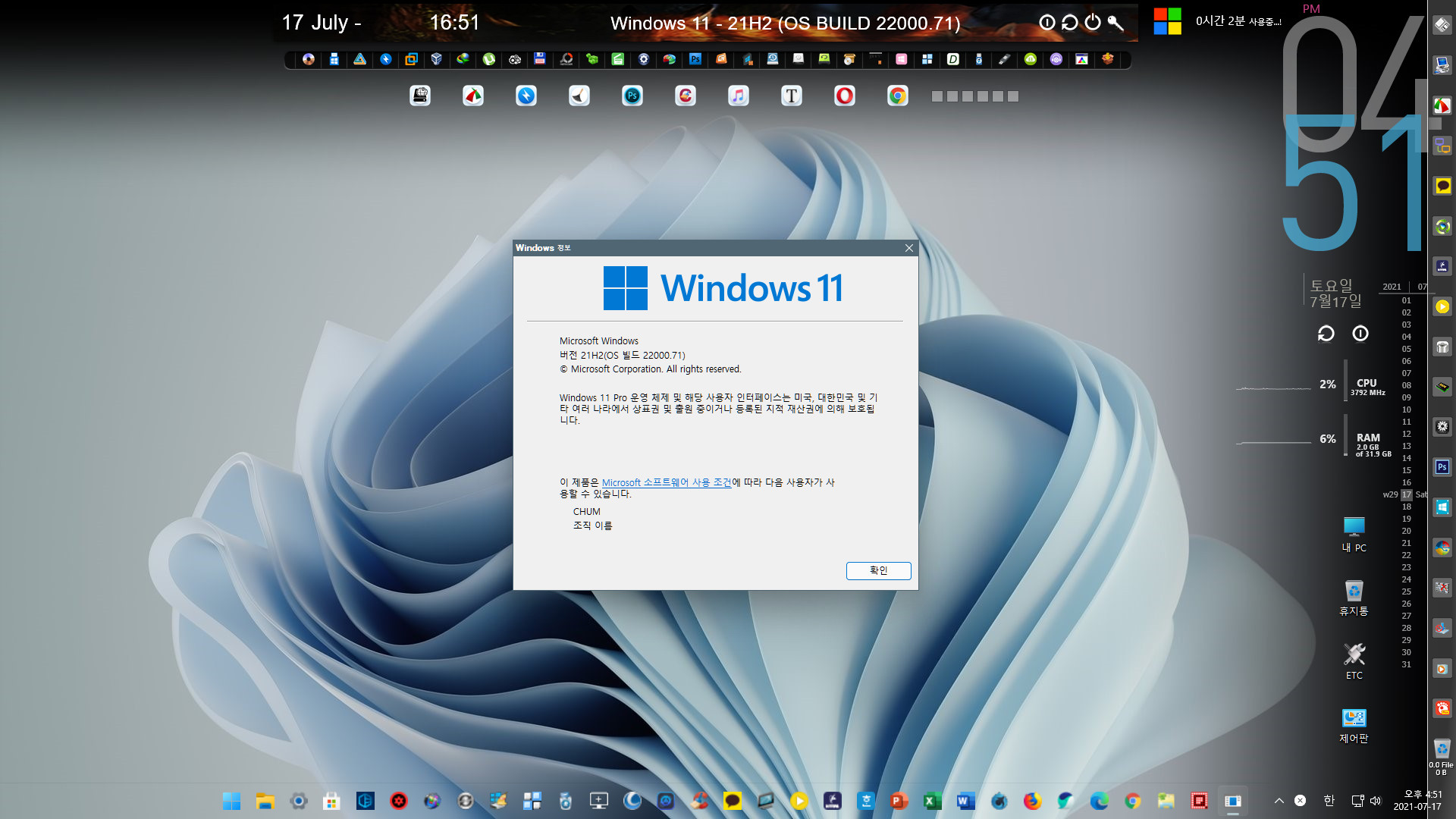Click the gear icon in right sidebar
The image size is (1456, 819).
1442,427
